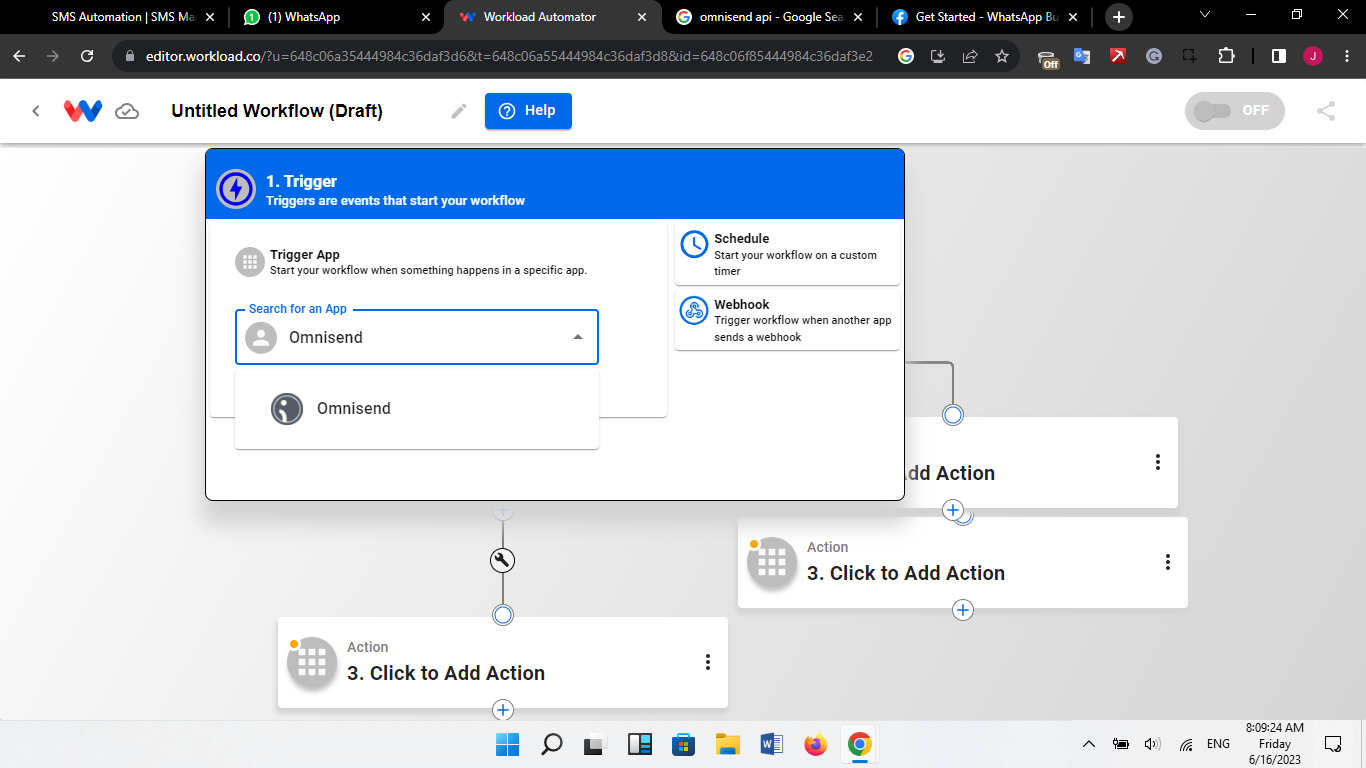This screenshot has width=1366, height=768.
Task: Open Word from taskbar
Action: pyautogui.click(x=771, y=744)
